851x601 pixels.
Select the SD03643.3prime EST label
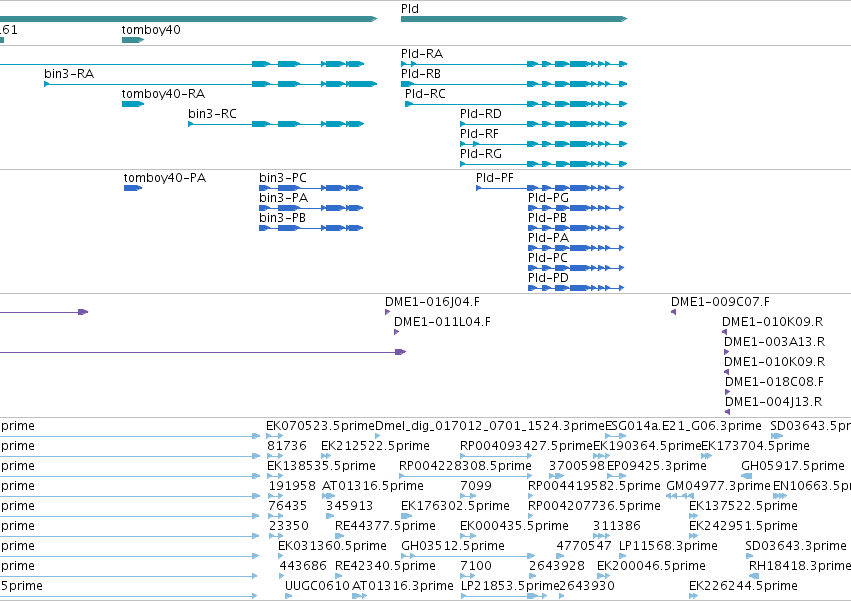point(796,546)
